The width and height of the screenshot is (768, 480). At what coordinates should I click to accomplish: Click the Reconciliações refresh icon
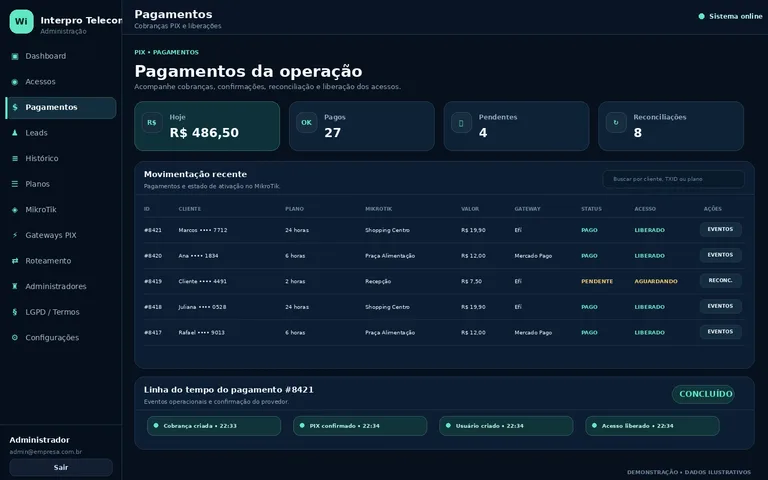point(616,122)
